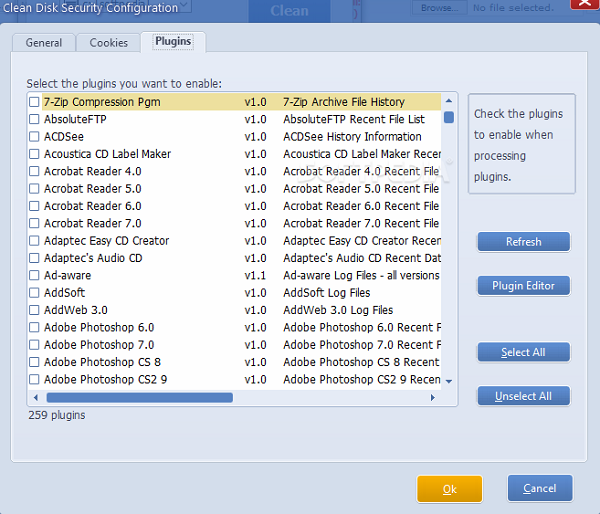Enable the Acrobat Reader 7.0 checkbox
Screen dimensions: 600x514
pos(34,223)
